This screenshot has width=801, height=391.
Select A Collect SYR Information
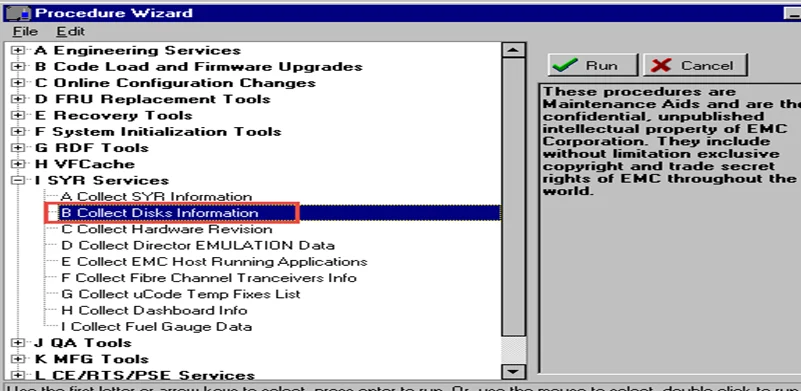156,197
